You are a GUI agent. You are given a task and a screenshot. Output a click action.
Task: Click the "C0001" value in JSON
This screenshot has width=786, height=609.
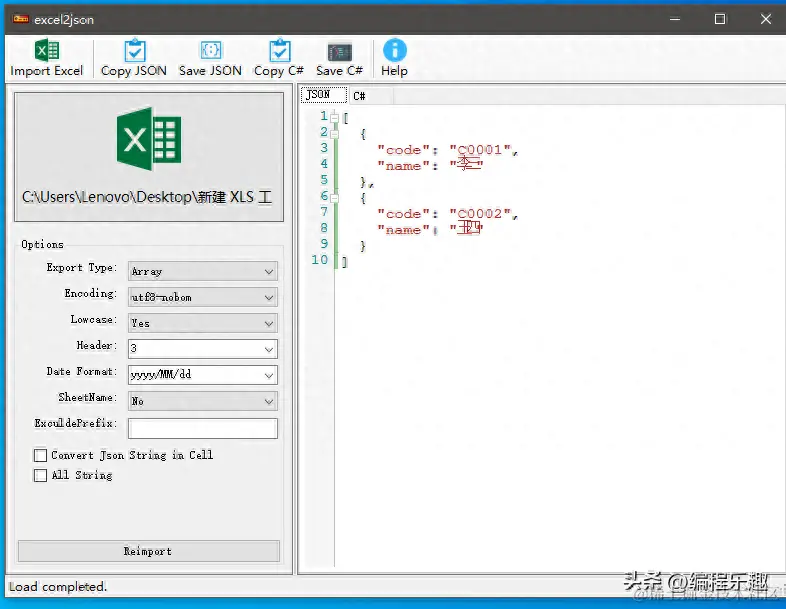click(480, 150)
